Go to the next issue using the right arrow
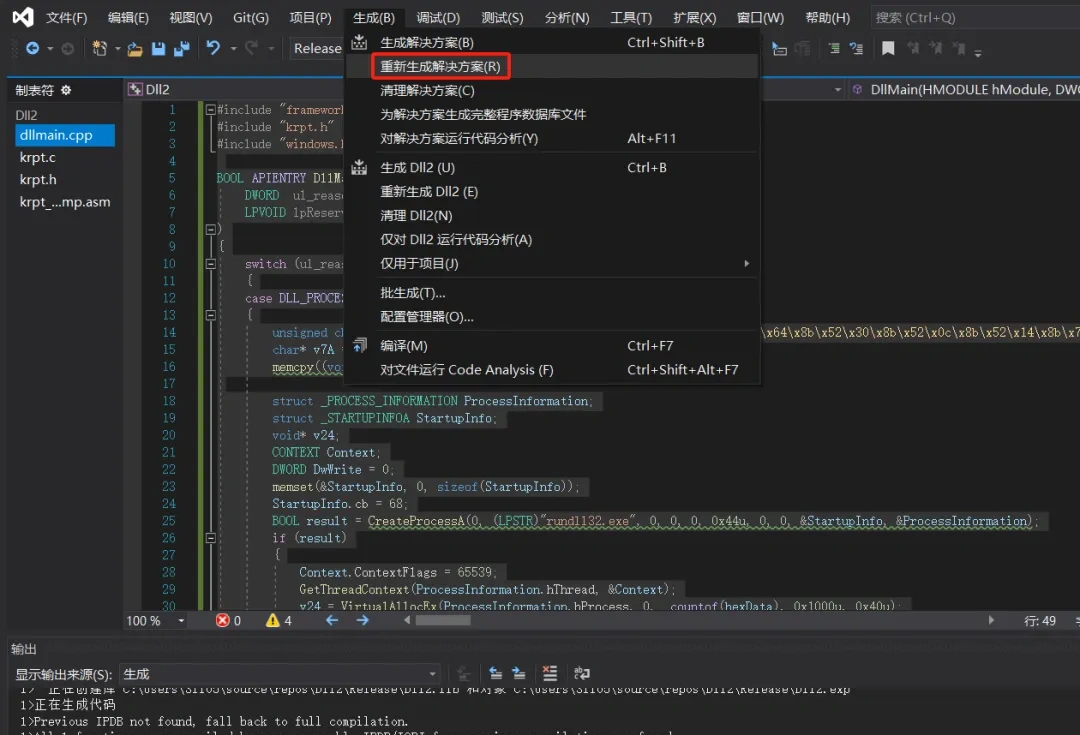 click(x=362, y=621)
